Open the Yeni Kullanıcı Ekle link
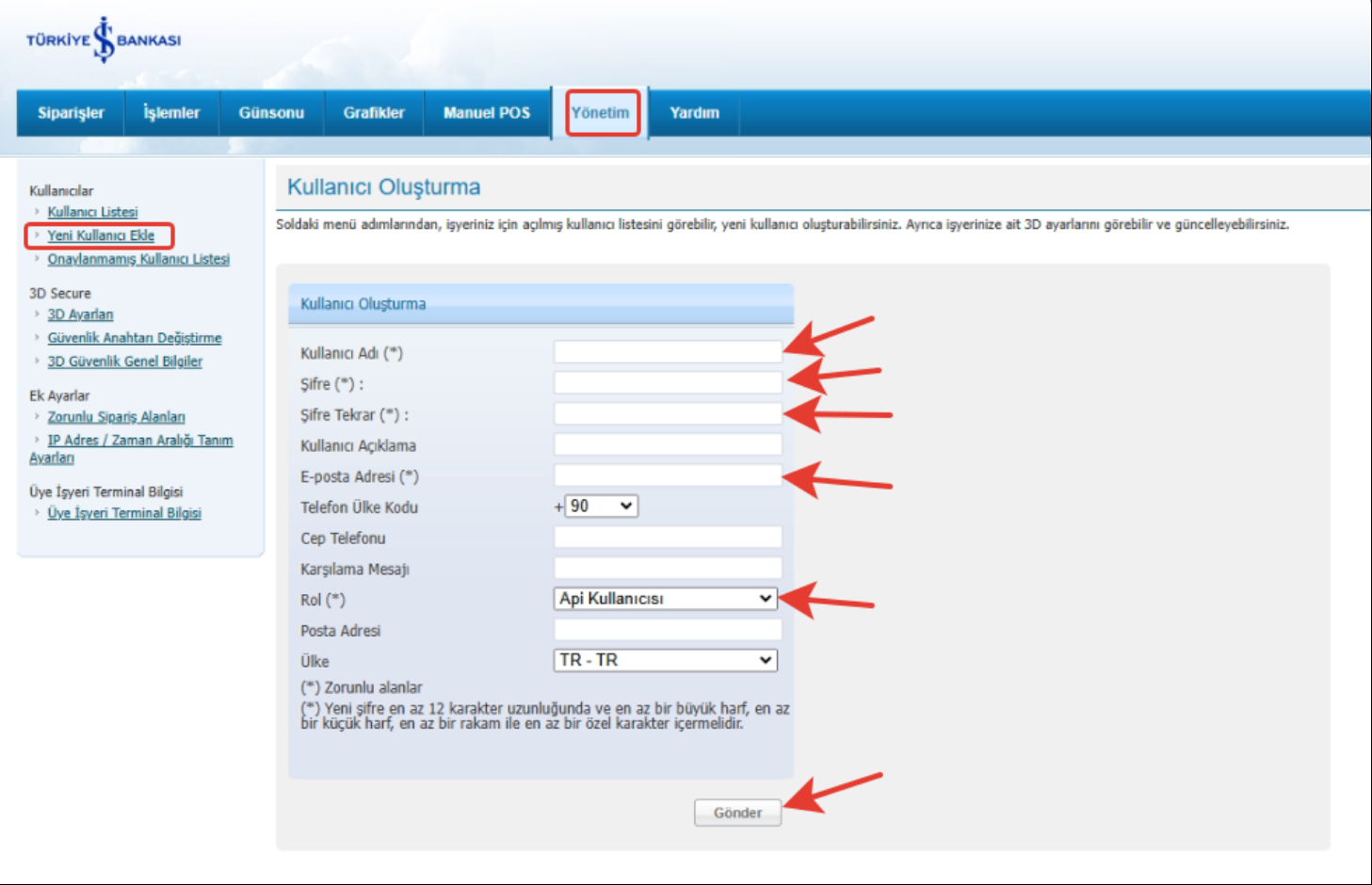 pyautogui.click(x=101, y=235)
